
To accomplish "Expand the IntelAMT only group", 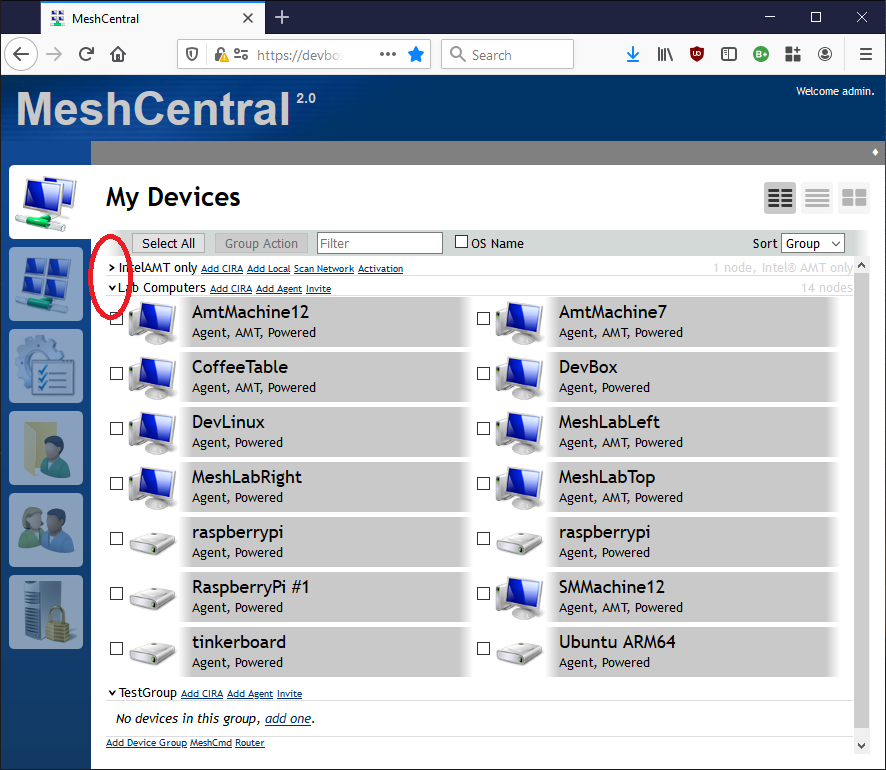I will click(113, 268).
